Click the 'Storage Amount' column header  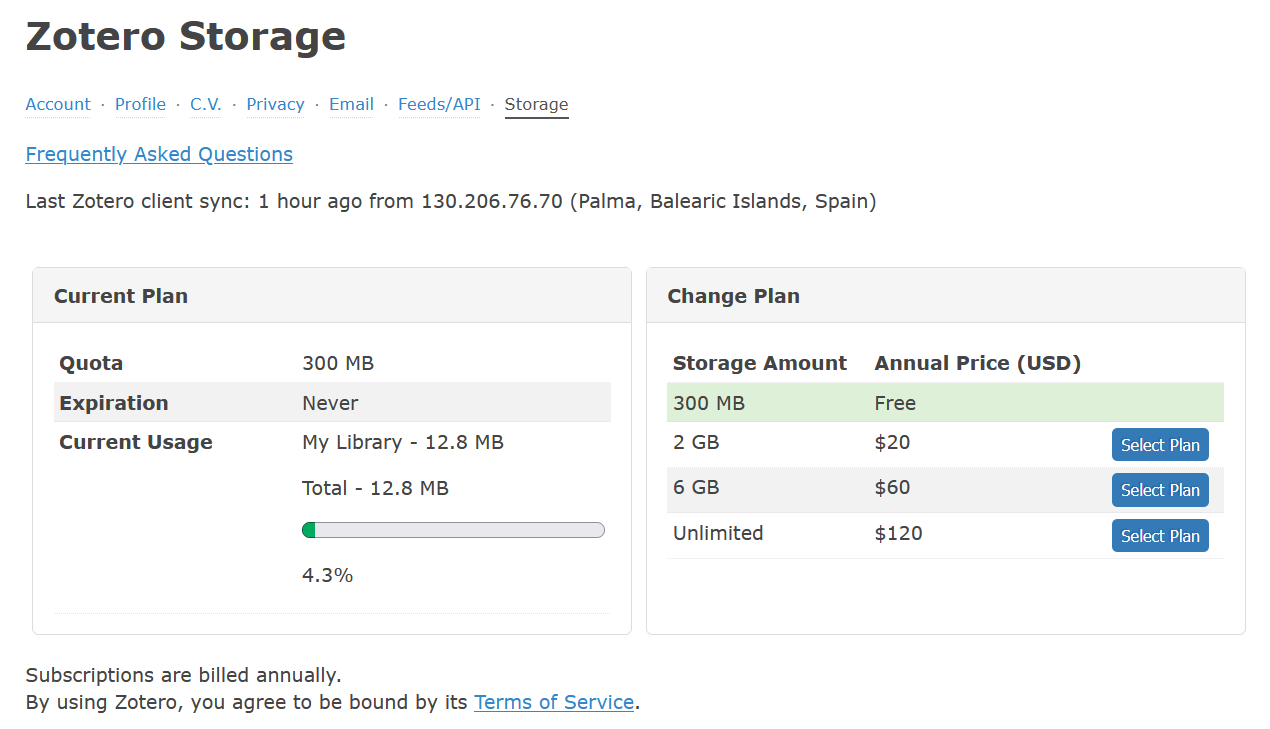(x=760, y=363)
